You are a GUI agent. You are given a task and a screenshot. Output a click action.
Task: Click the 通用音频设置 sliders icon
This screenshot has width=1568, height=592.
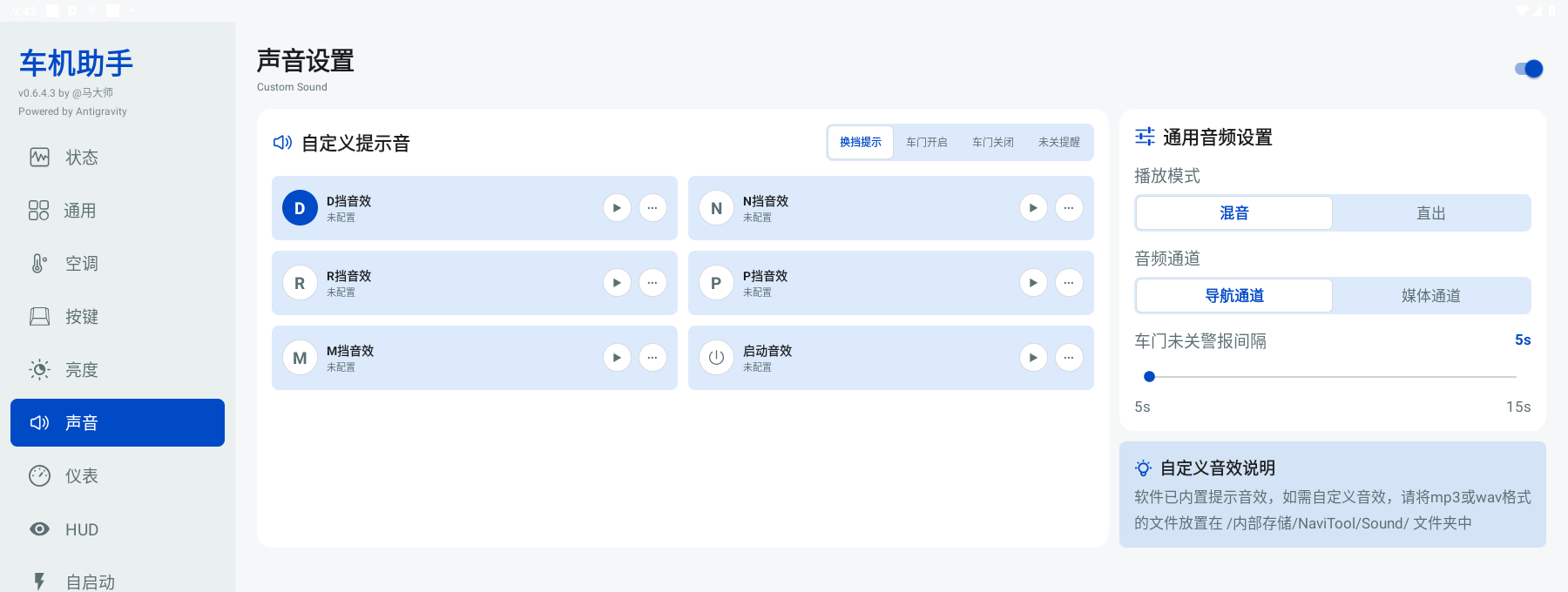1145,137
